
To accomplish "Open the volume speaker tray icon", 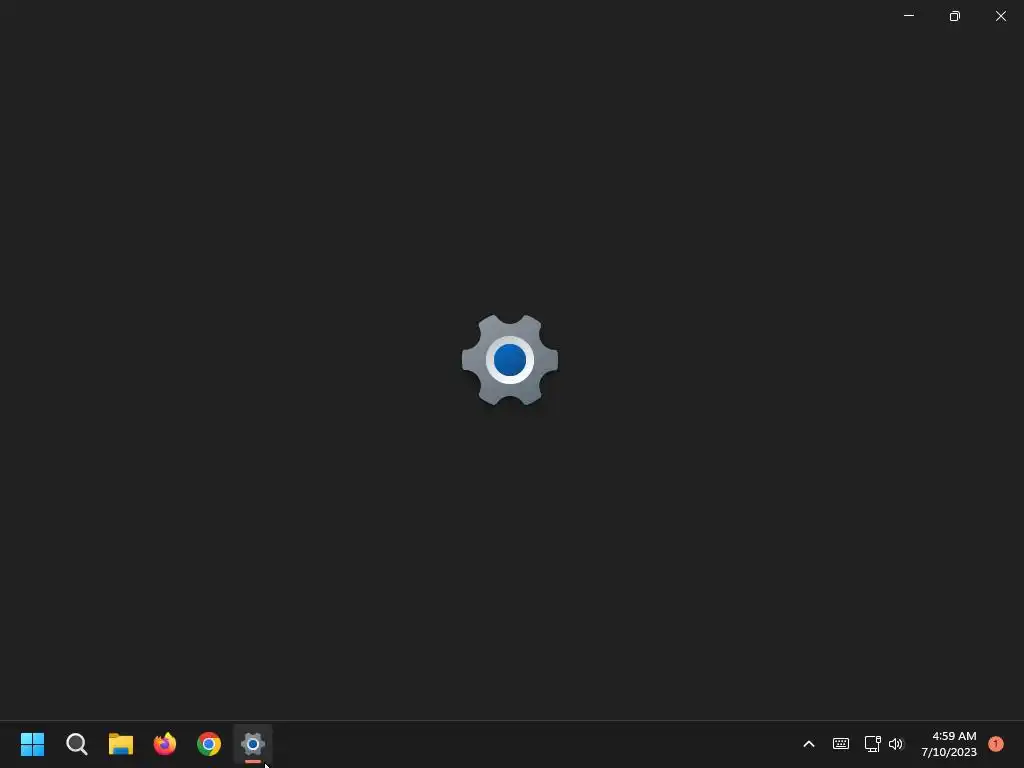I will [x=896, y=744].
